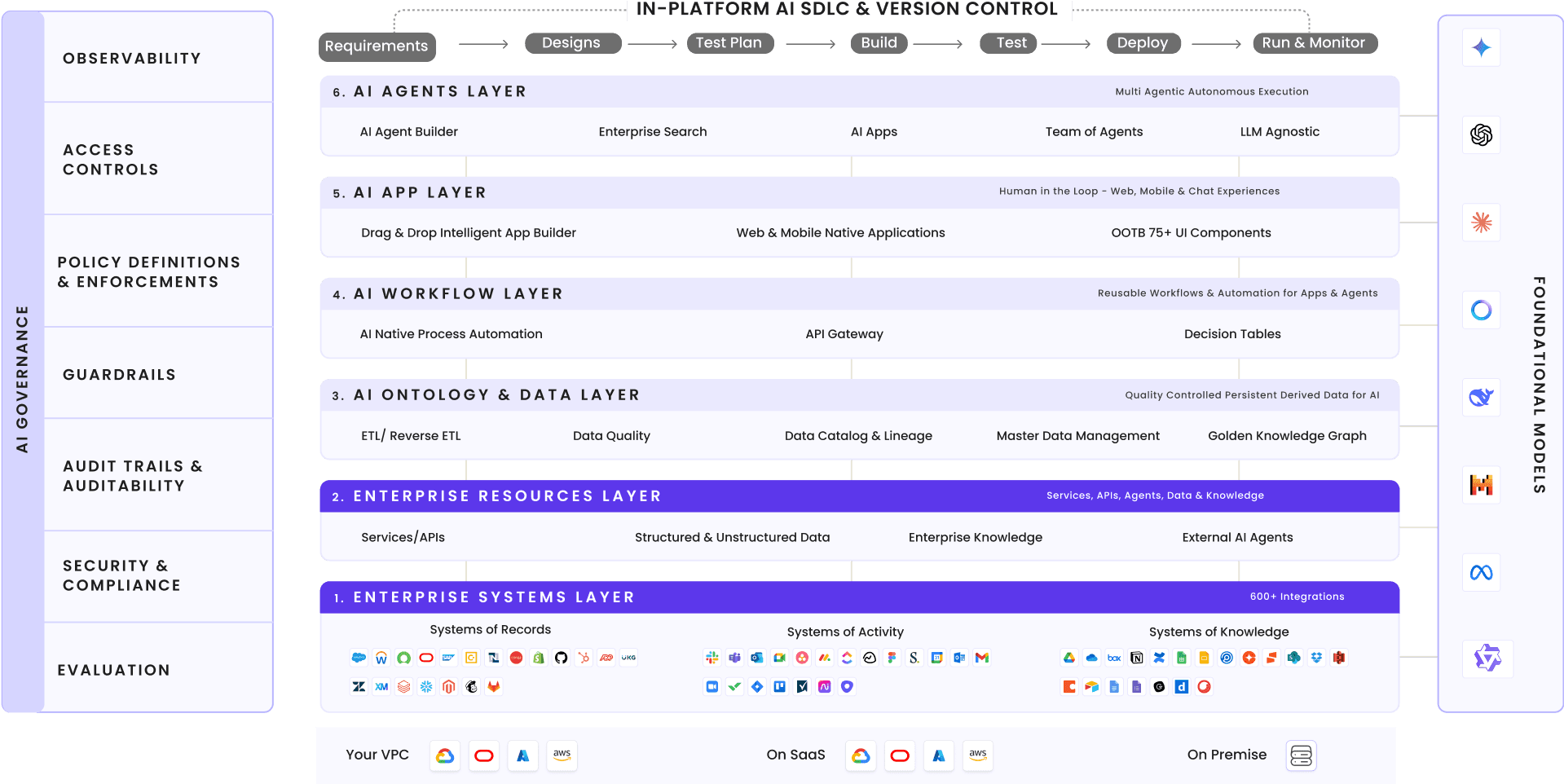Click the GitLab icon under Systems of Records

(494, 687)
